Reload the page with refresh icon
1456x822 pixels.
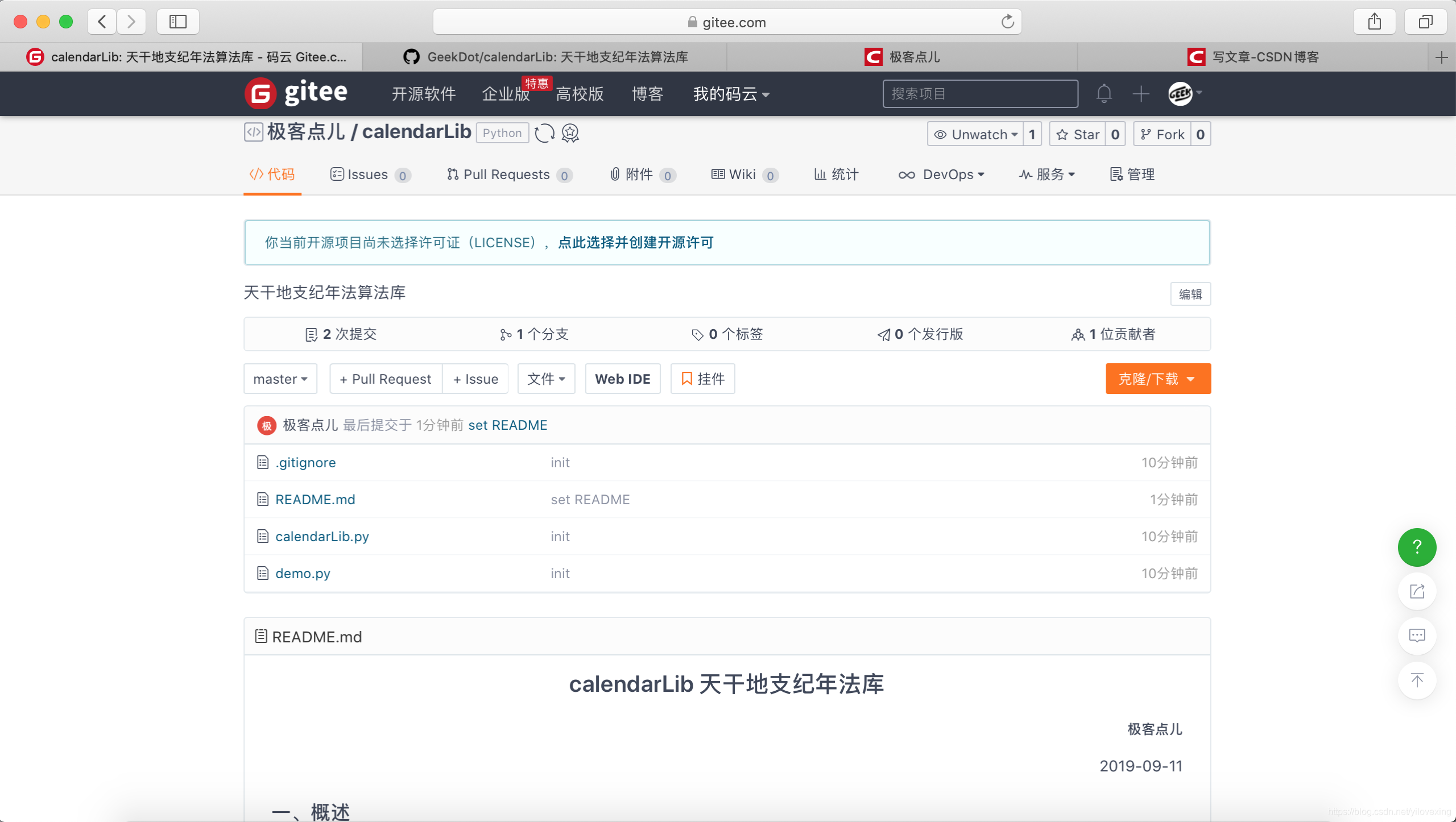(1007, 22)
